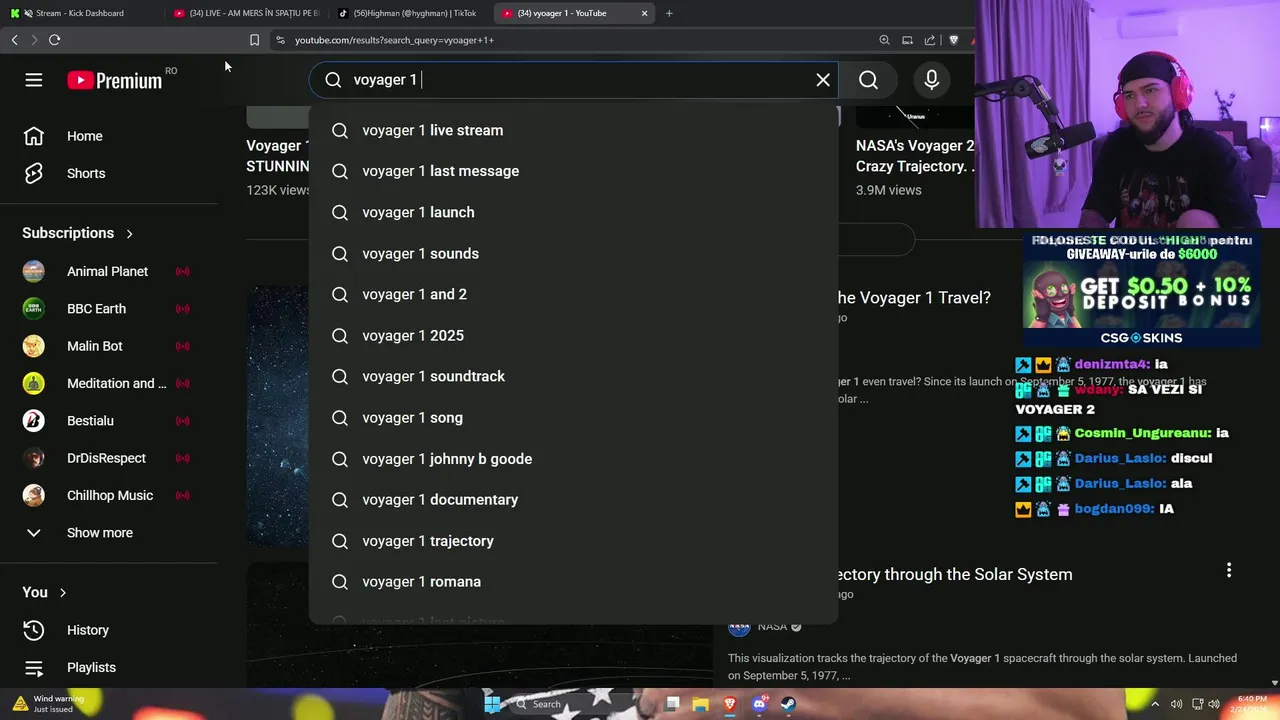The image size is (1280, 720).
Task: Open Discord from the taskbar
Action: pos(759,704)
